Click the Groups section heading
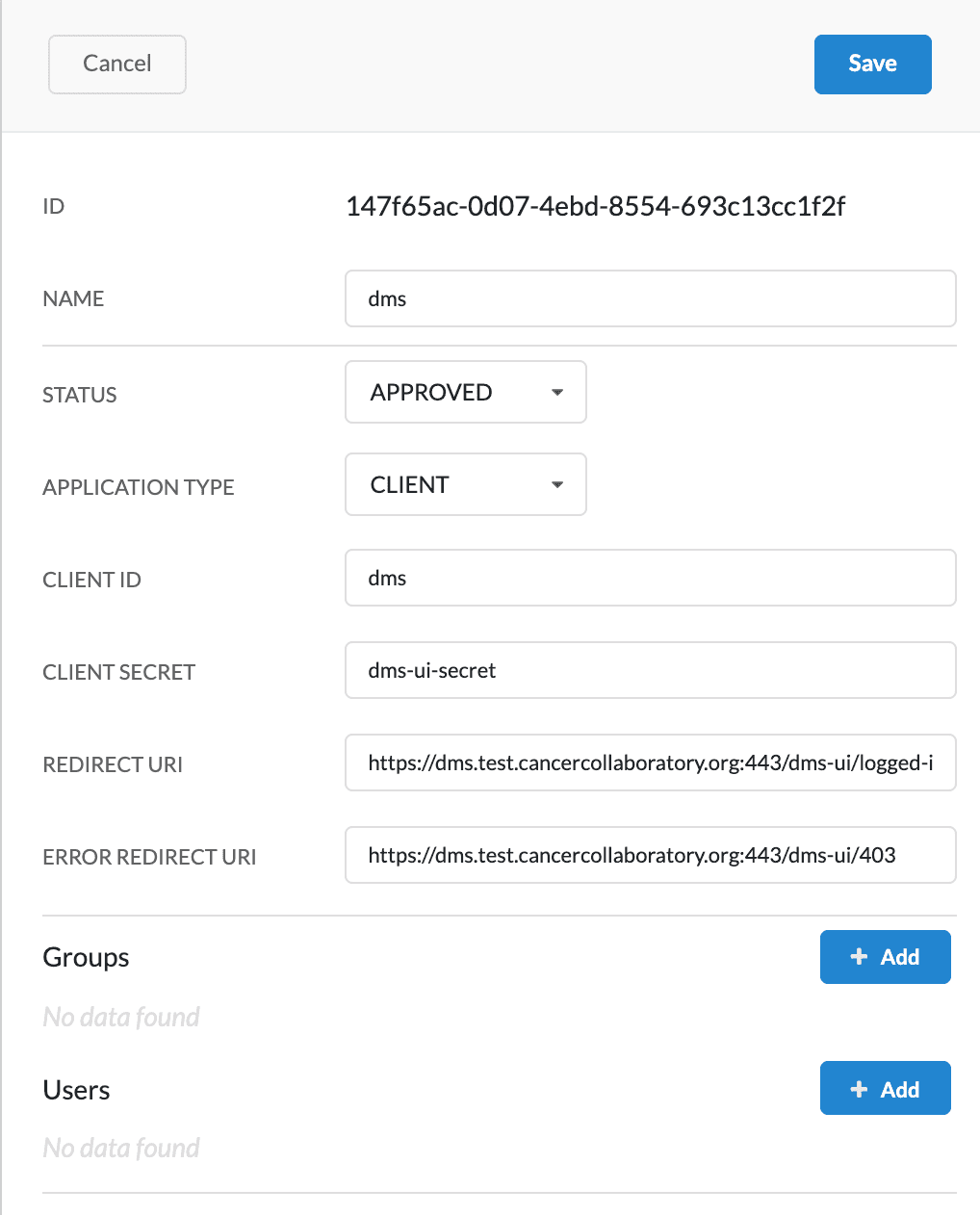The width and height of the screenshot is (980, 1215). 86,958
